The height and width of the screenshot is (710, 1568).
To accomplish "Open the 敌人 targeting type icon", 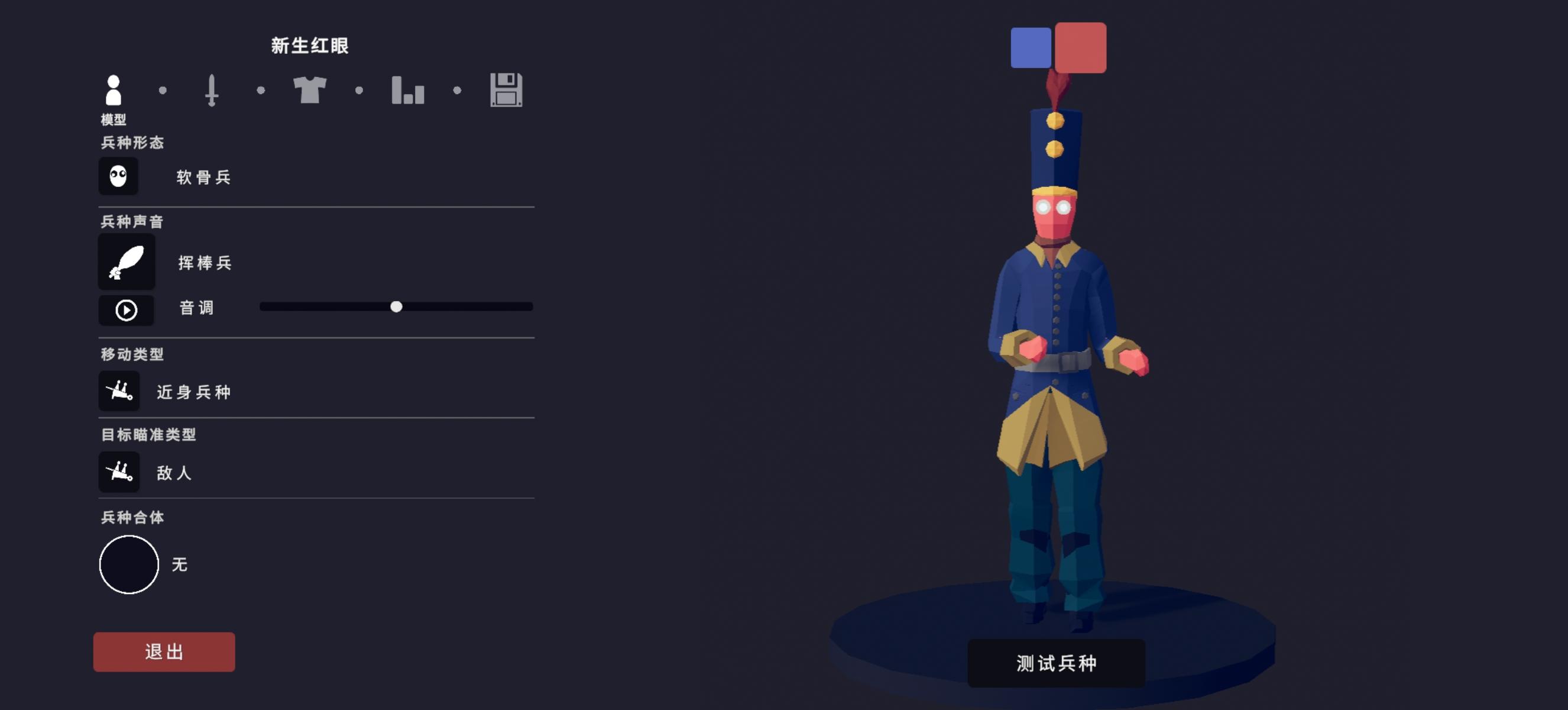I will pos(119,472).
